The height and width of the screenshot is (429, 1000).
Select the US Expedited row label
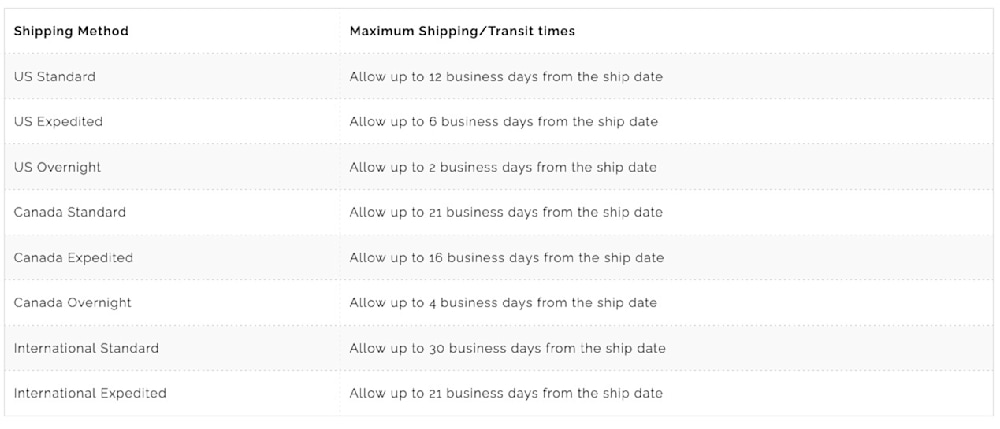pos(58,122)
